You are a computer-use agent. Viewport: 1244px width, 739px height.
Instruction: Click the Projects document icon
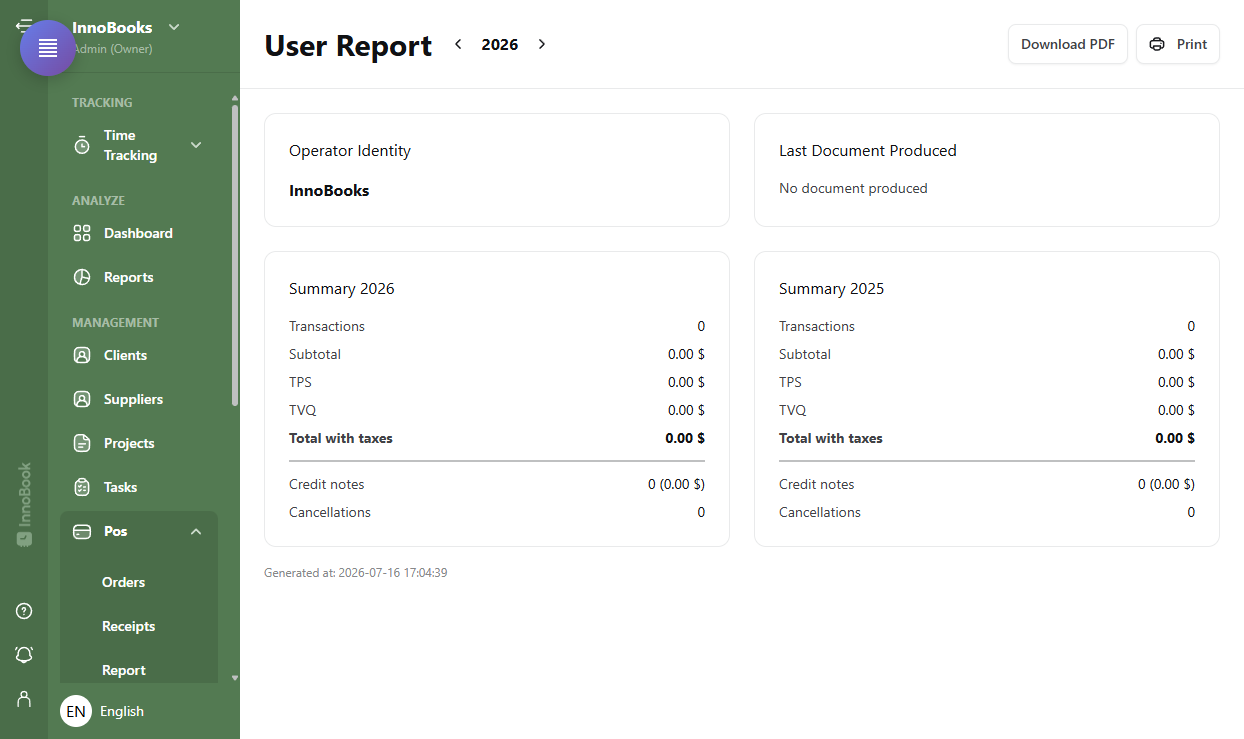click(82, 443)
